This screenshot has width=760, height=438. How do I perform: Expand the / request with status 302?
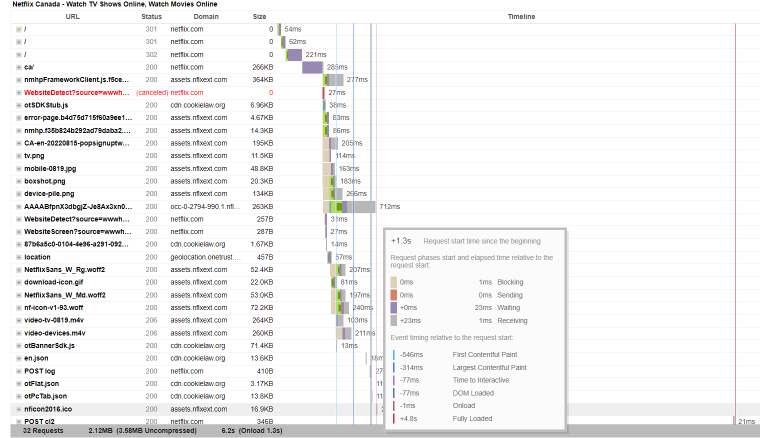pyautogui.click(x=18, y=55)
